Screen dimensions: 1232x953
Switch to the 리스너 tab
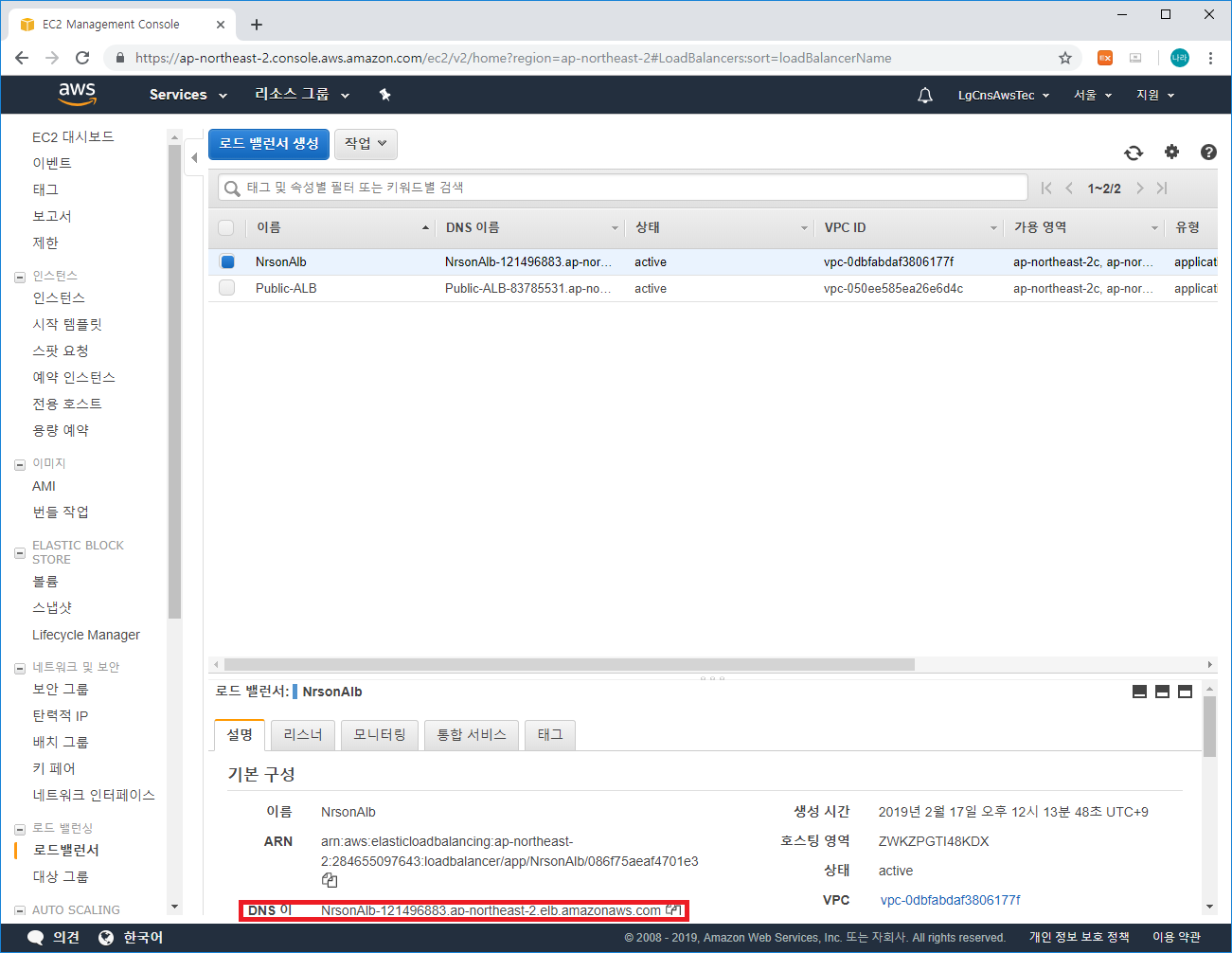point(303,734)
